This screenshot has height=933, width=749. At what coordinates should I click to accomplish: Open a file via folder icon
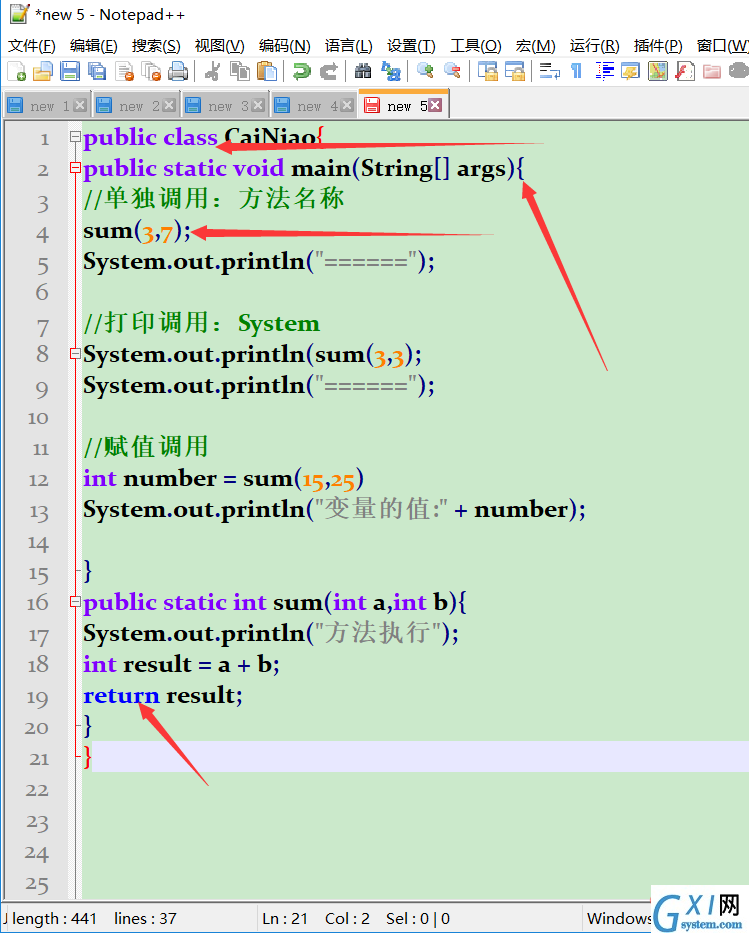pyautogui.click(x=42, y=71)
